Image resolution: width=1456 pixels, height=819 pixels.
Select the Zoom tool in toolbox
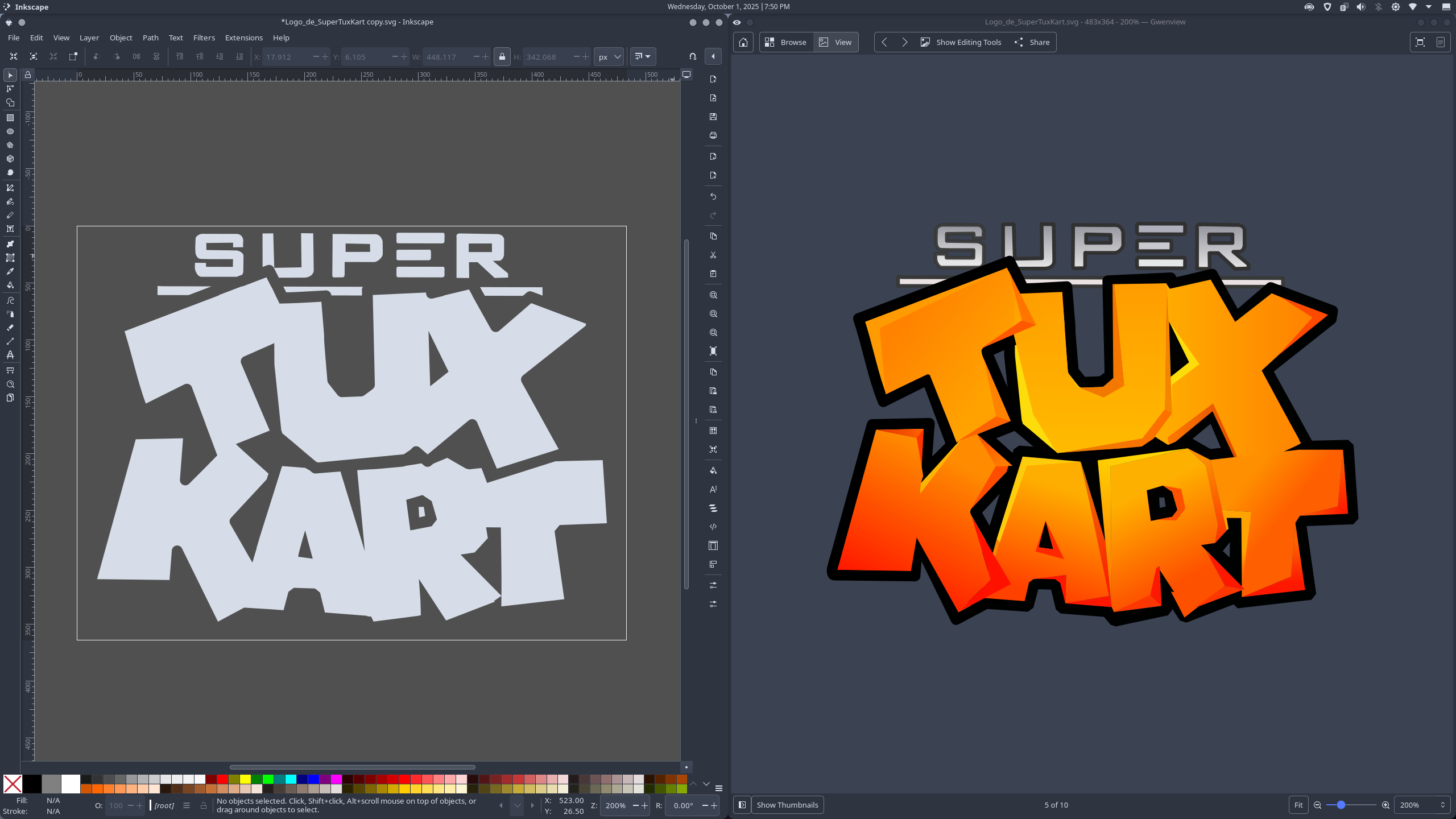(10, 384)
